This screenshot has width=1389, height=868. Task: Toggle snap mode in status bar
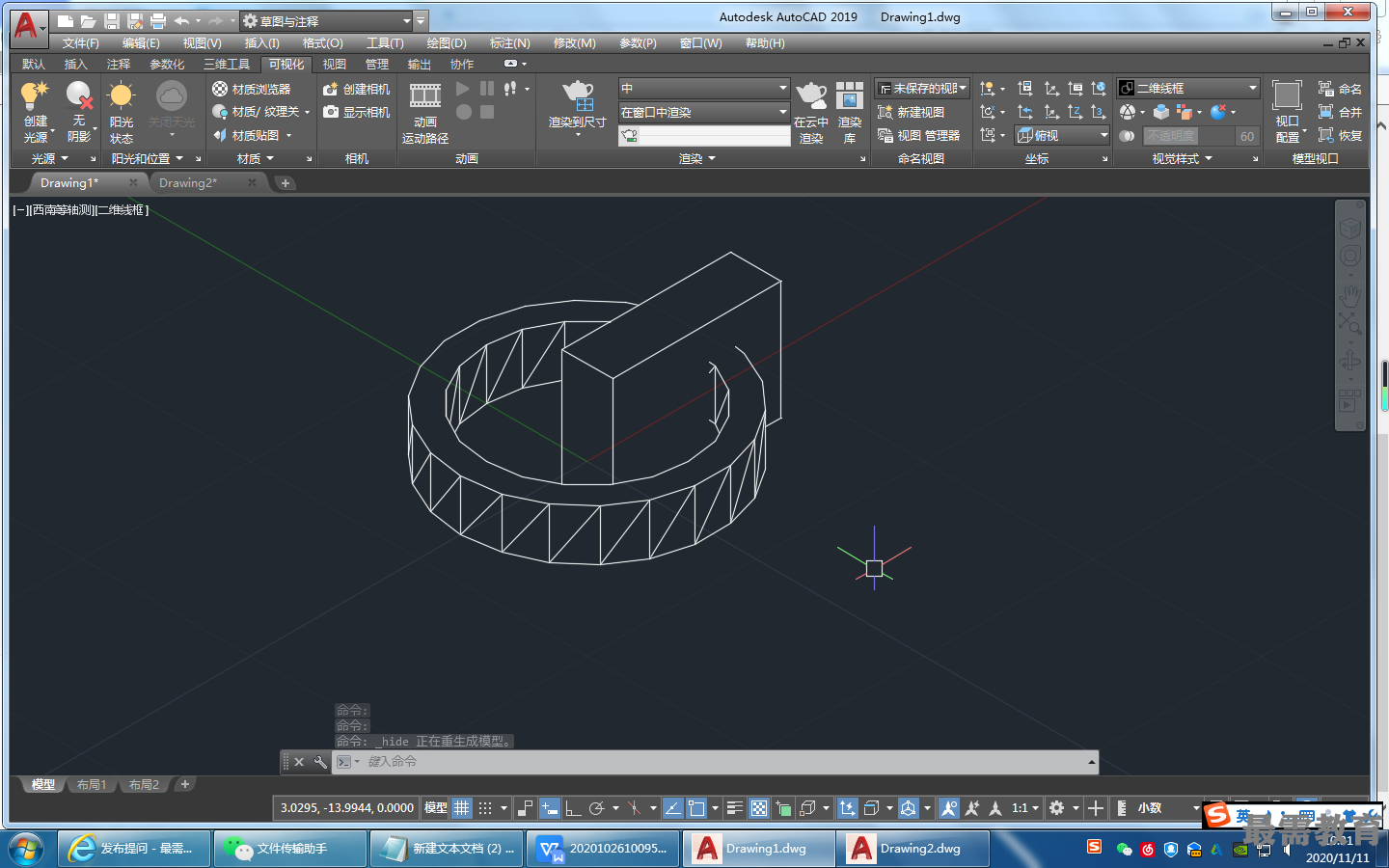click(x=485, y=808)
